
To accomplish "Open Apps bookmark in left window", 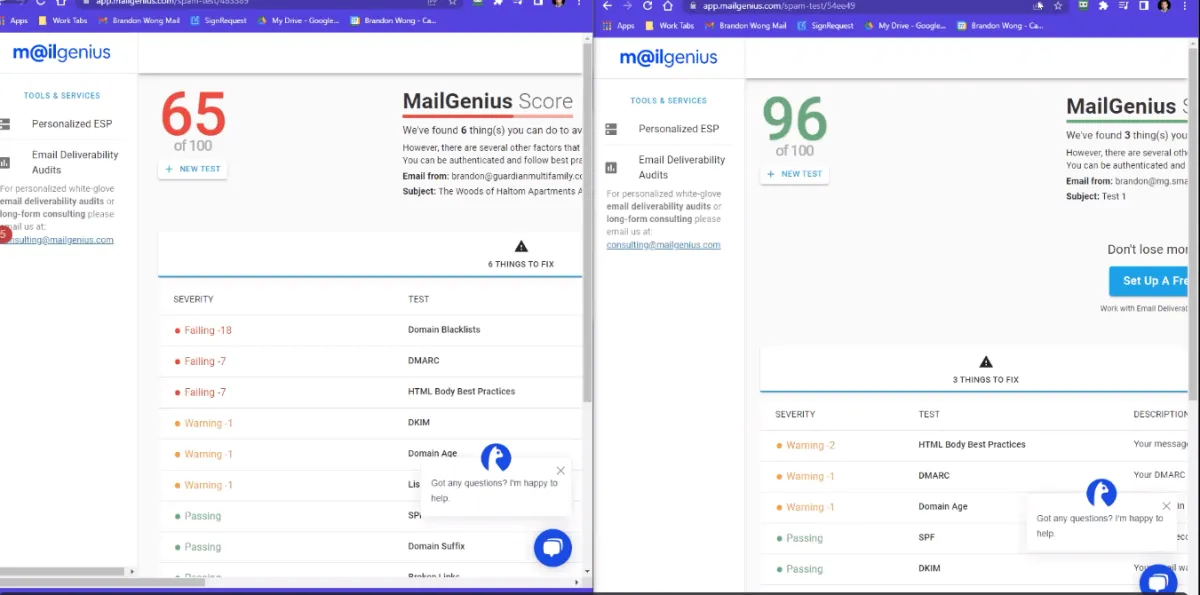I will click(x=13, y=21).
